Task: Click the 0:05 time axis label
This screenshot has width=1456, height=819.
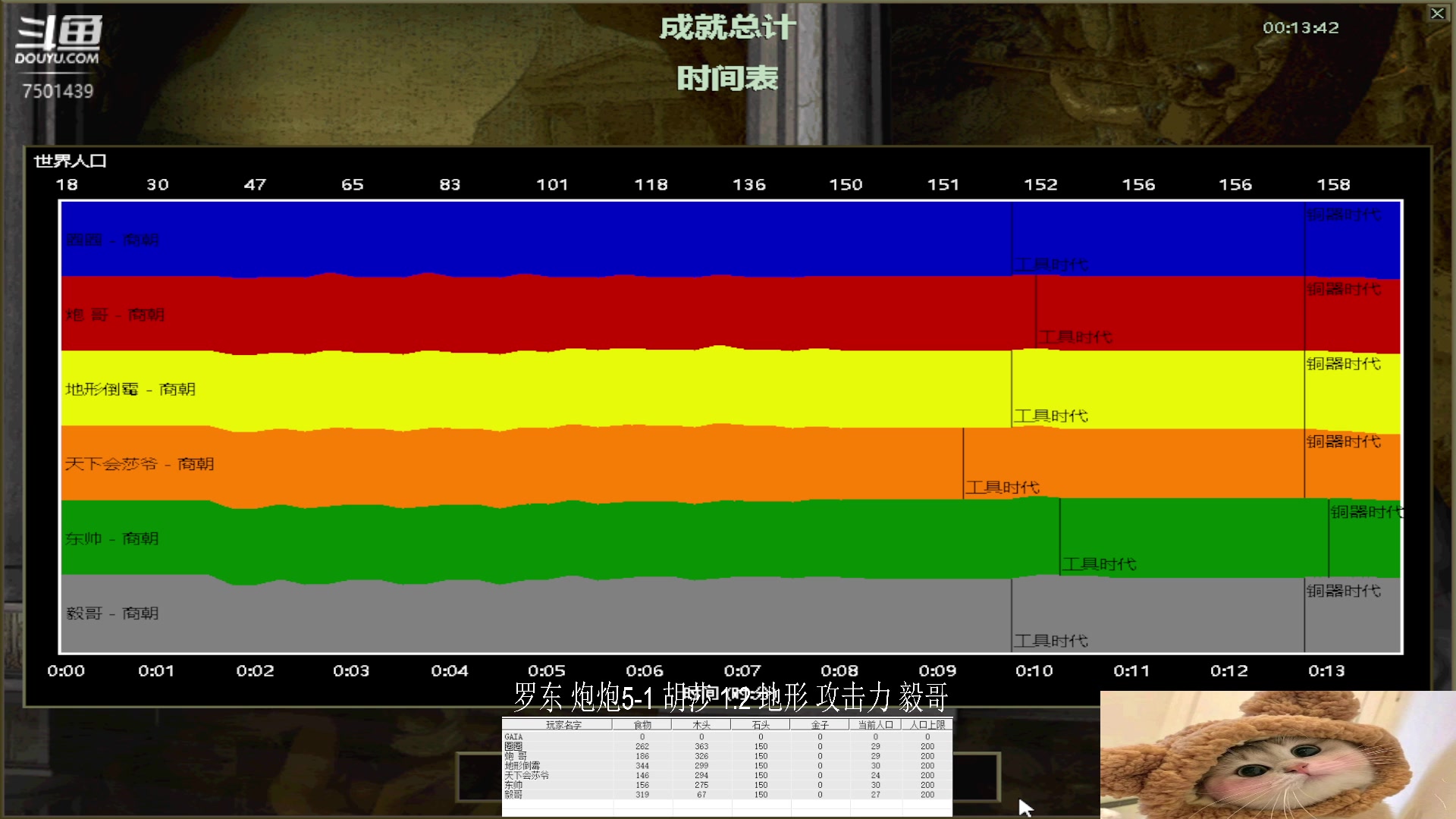Action: click(x=547, y=670)
